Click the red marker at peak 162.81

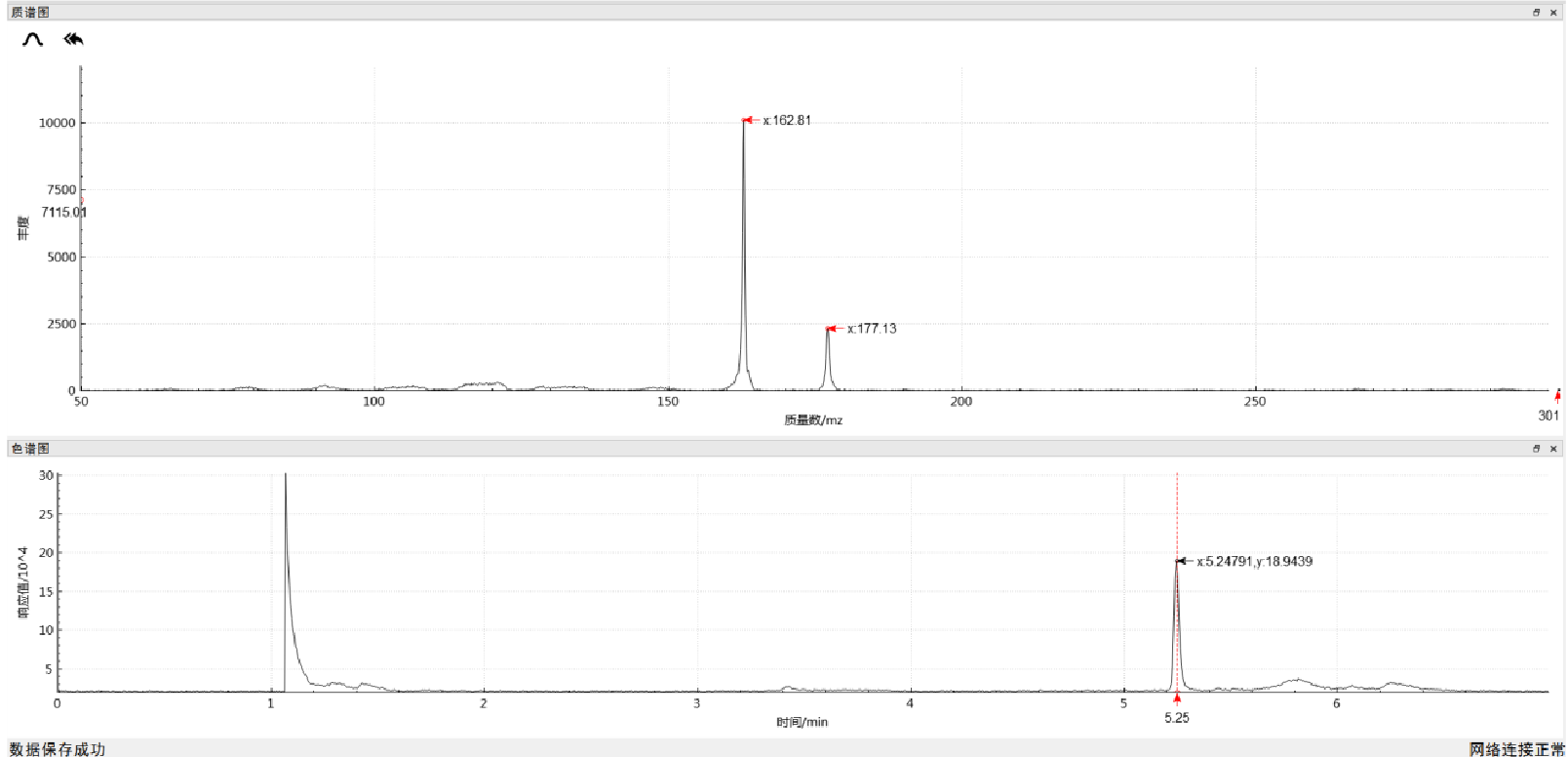(x=747, y=120)
